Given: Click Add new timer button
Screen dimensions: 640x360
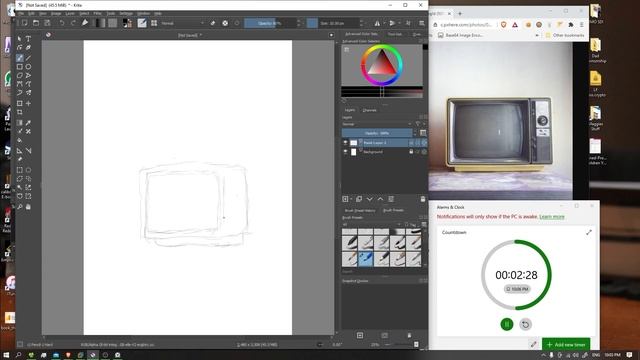Looking at the screenshot, I should pyautogui.click(x=566, y=344).
